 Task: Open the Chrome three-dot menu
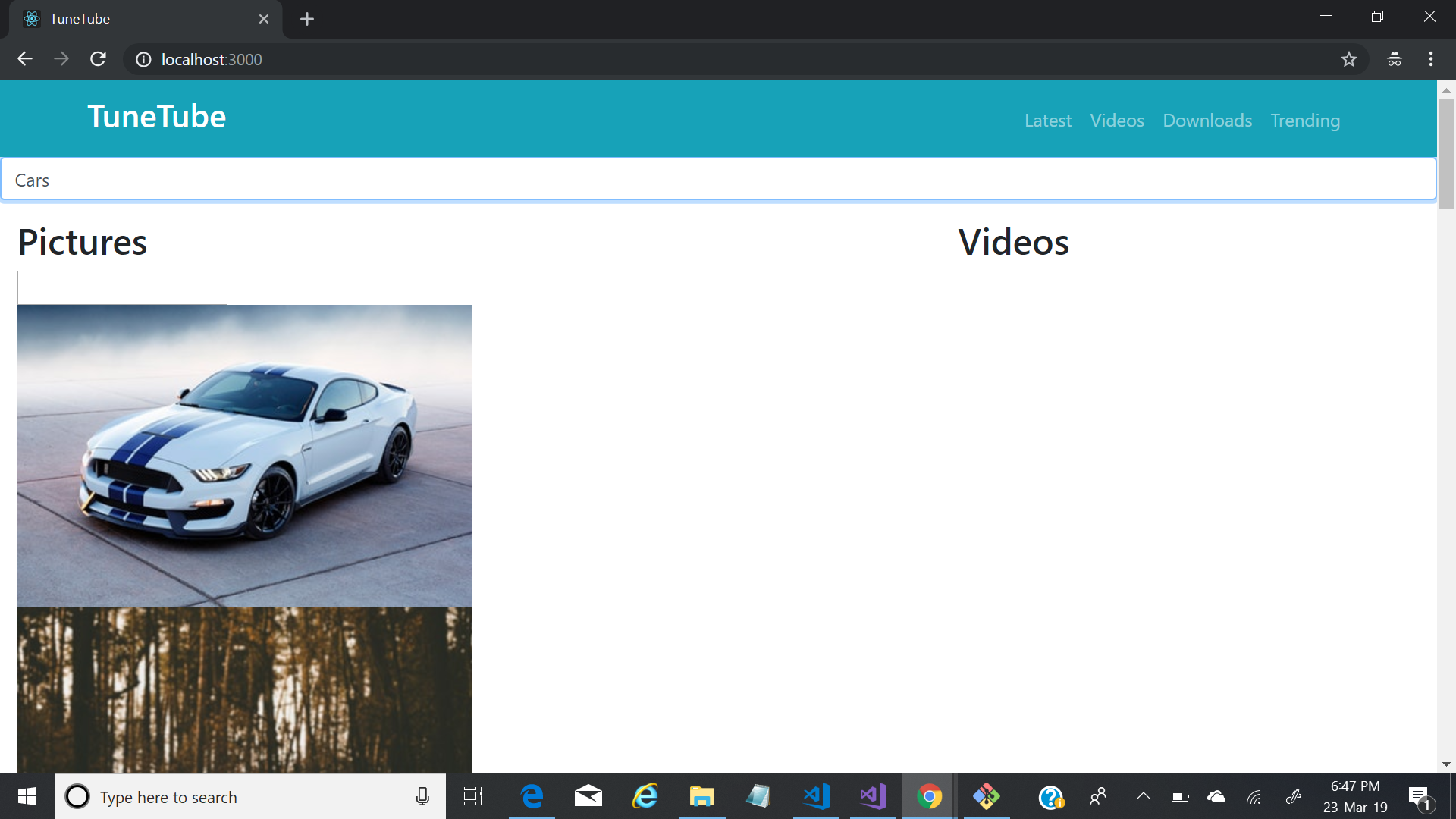pyautogui.click(x=1431, y=59)
